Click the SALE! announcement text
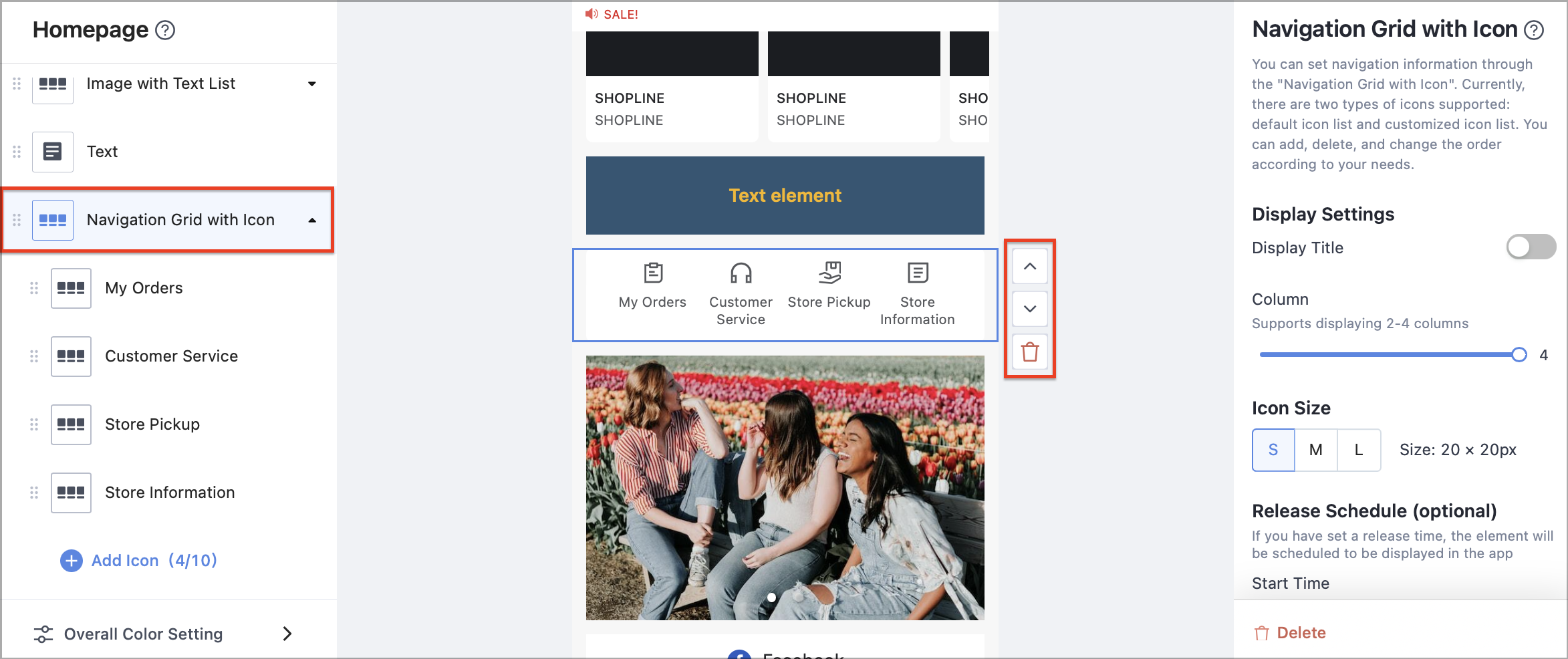Viewport: 1568px width, 659px height. pyautogui.click(x=621, y=15)
